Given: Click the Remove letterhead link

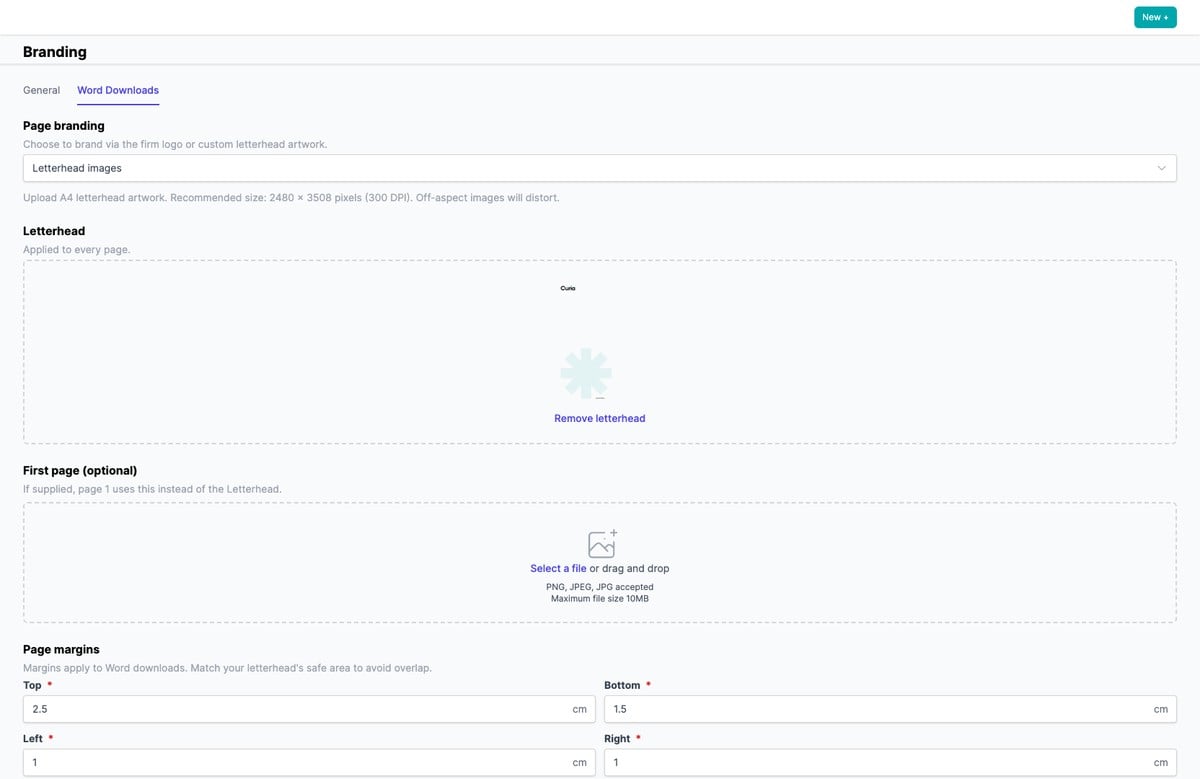Looking at the screenshot, I should 600,418.
